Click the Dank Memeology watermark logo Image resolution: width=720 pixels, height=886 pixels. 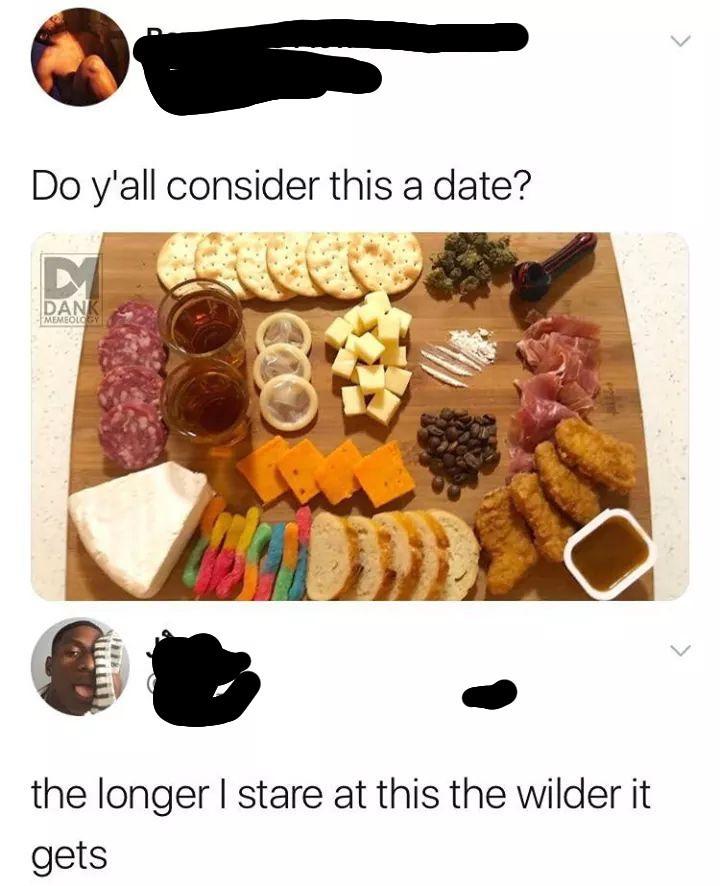[x=72, y=289]
